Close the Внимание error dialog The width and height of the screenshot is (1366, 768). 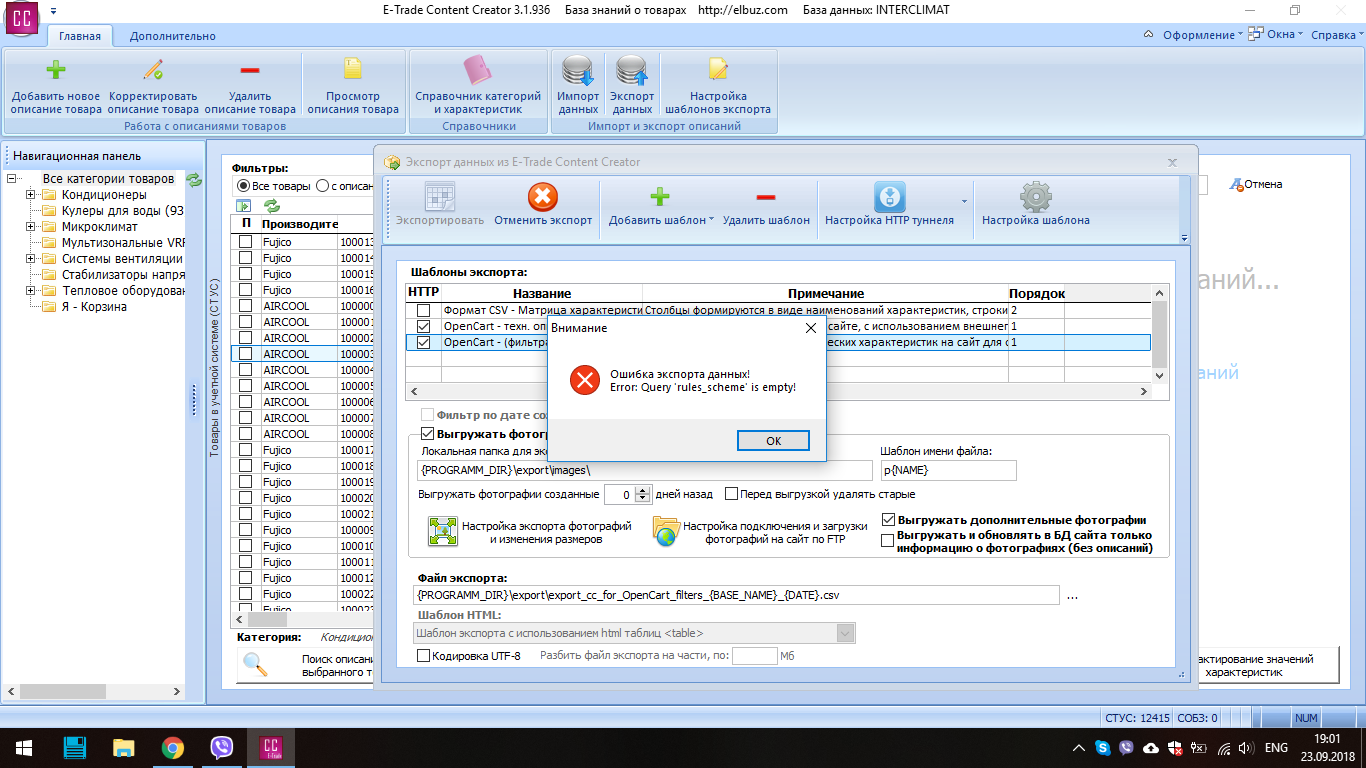(x=811, y=327)
